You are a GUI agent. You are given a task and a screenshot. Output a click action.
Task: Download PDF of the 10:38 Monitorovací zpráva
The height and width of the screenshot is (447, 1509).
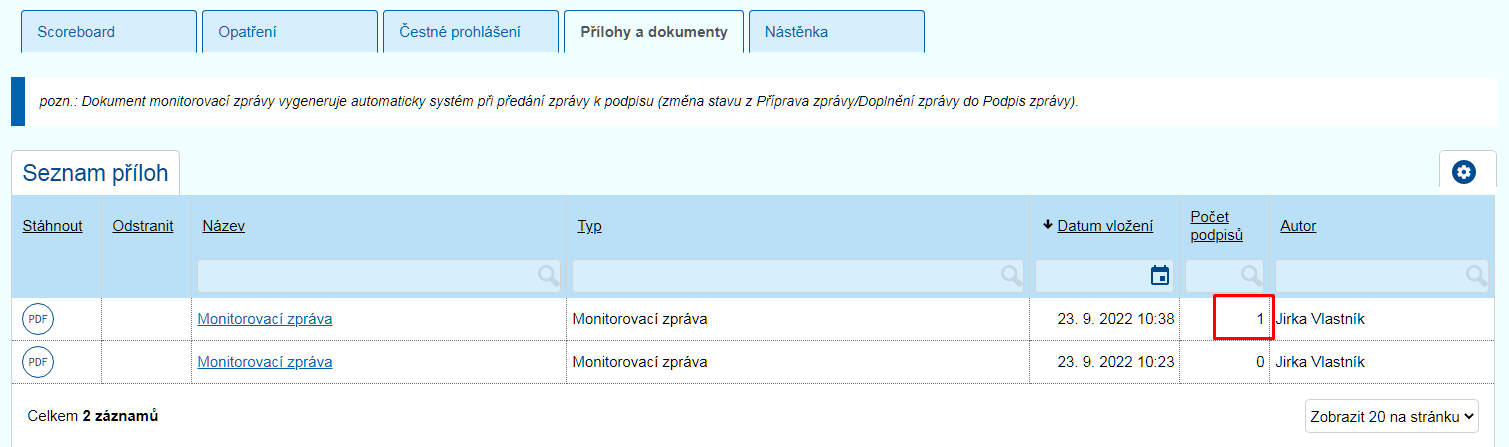coord(38,319)
